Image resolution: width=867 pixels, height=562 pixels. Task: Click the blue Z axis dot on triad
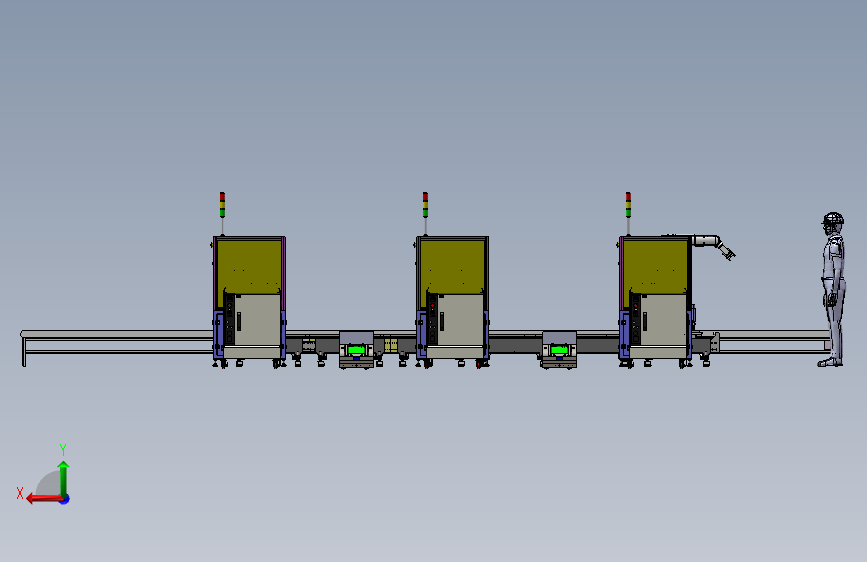65,500
